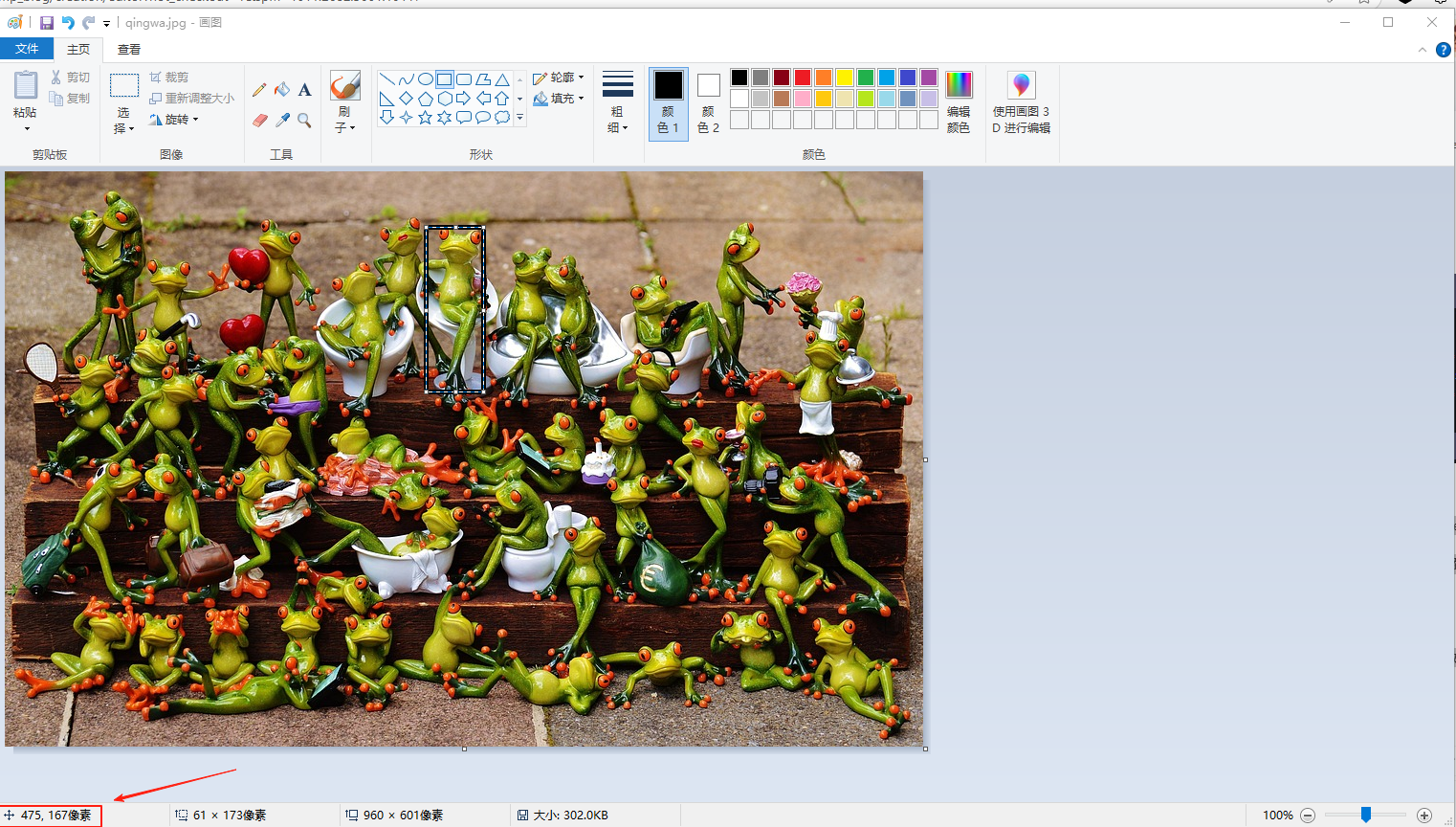
Task: Click Cut (剪切) button
Action: (70, 78)
